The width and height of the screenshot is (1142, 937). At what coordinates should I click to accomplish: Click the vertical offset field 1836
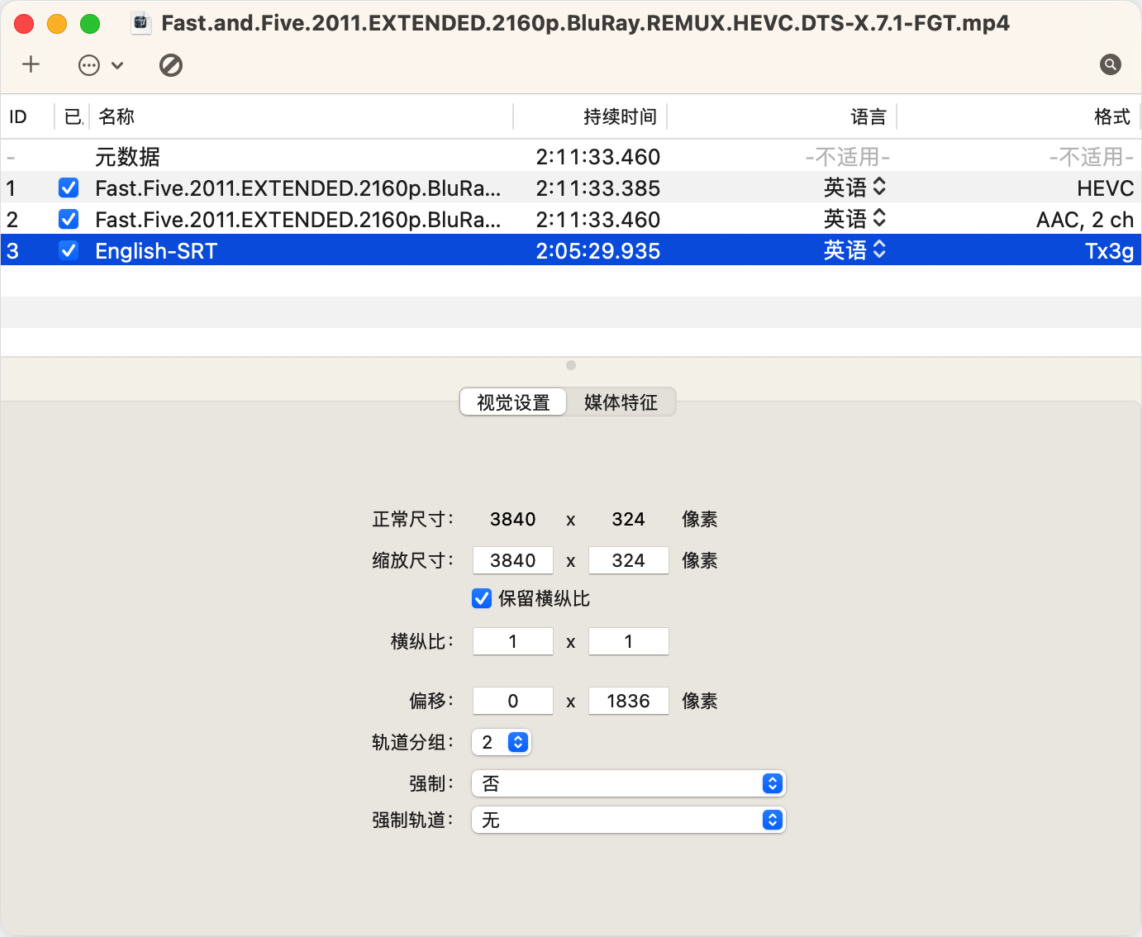(x=629, y=700)
